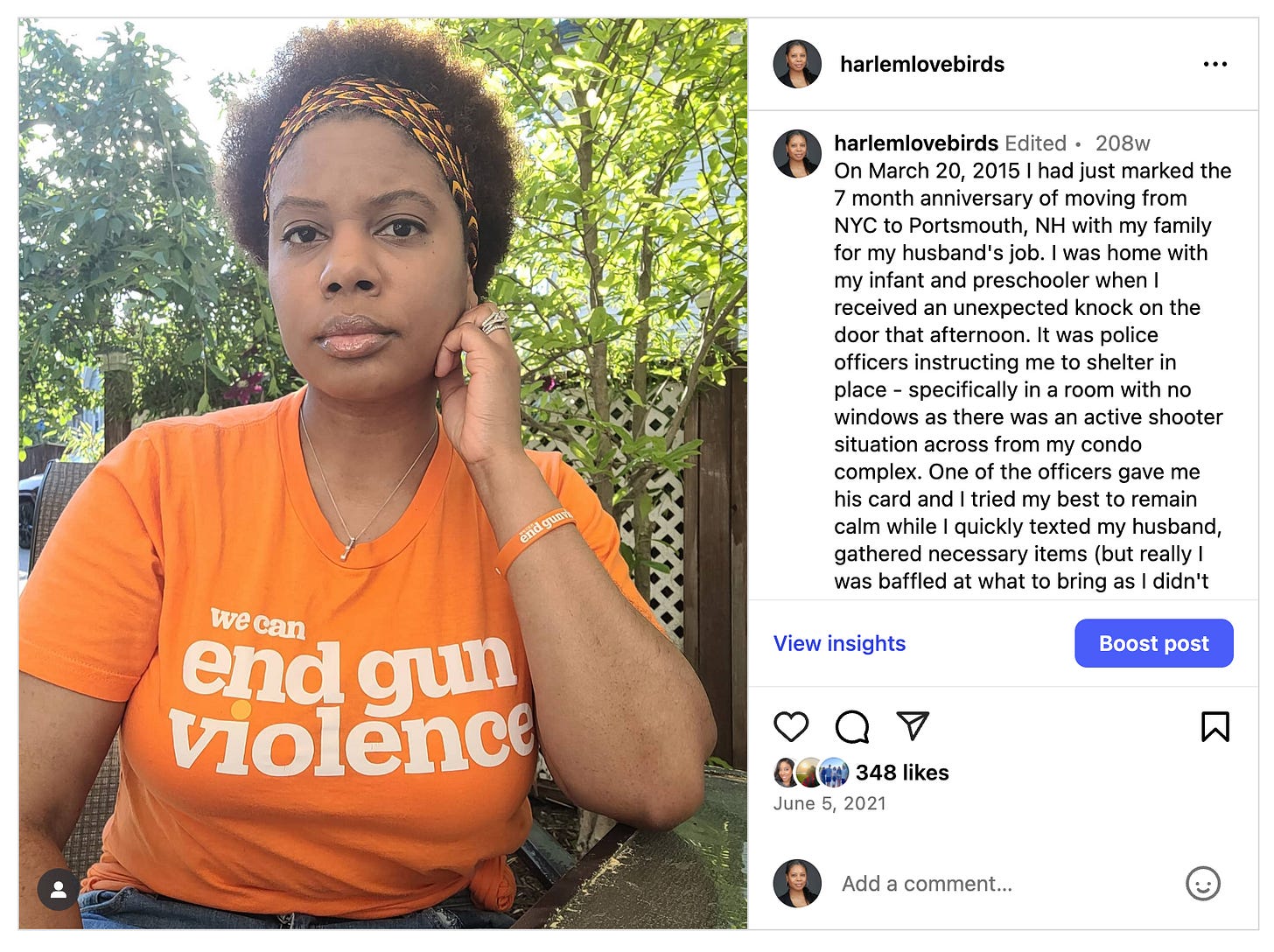Click the avatar beside comment box

click(797, 884)
